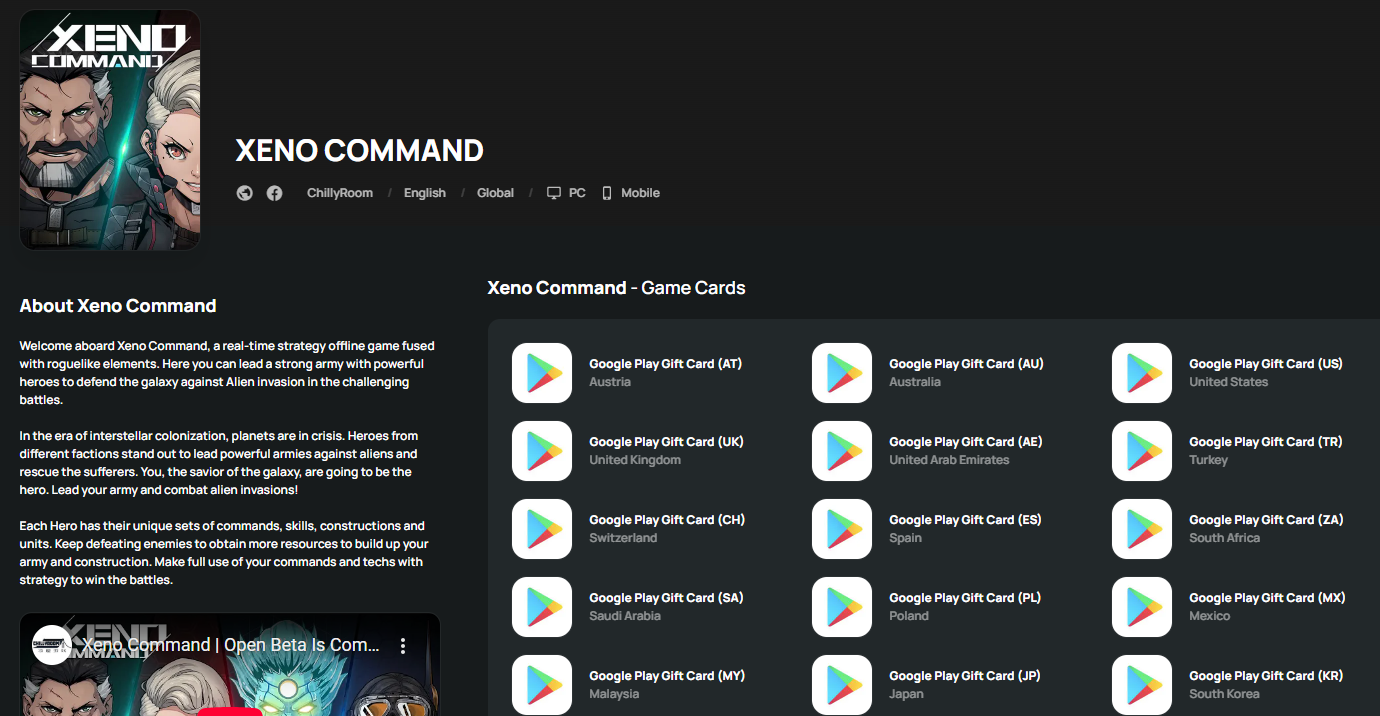Open the South Korea Google Play icon

(x=1142, y=685)
